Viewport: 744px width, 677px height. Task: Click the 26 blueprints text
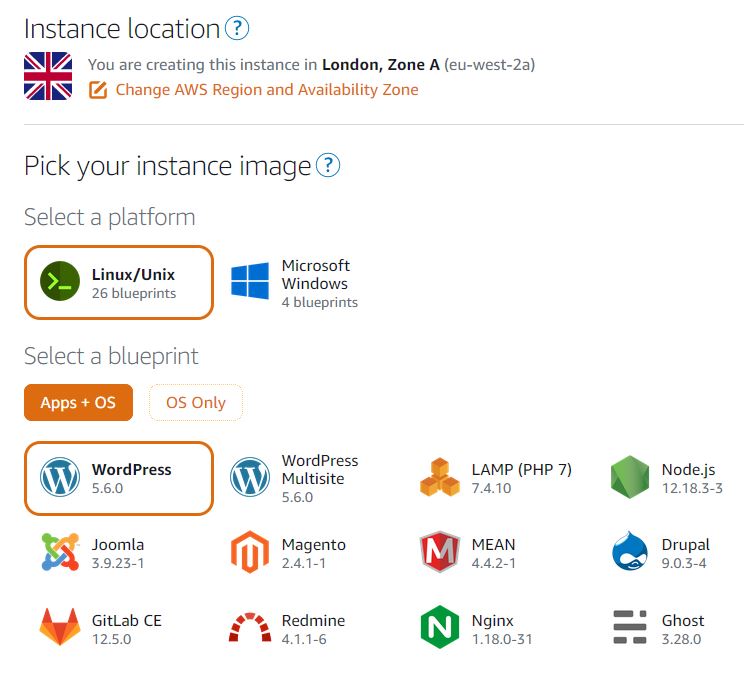coord(134,293)
